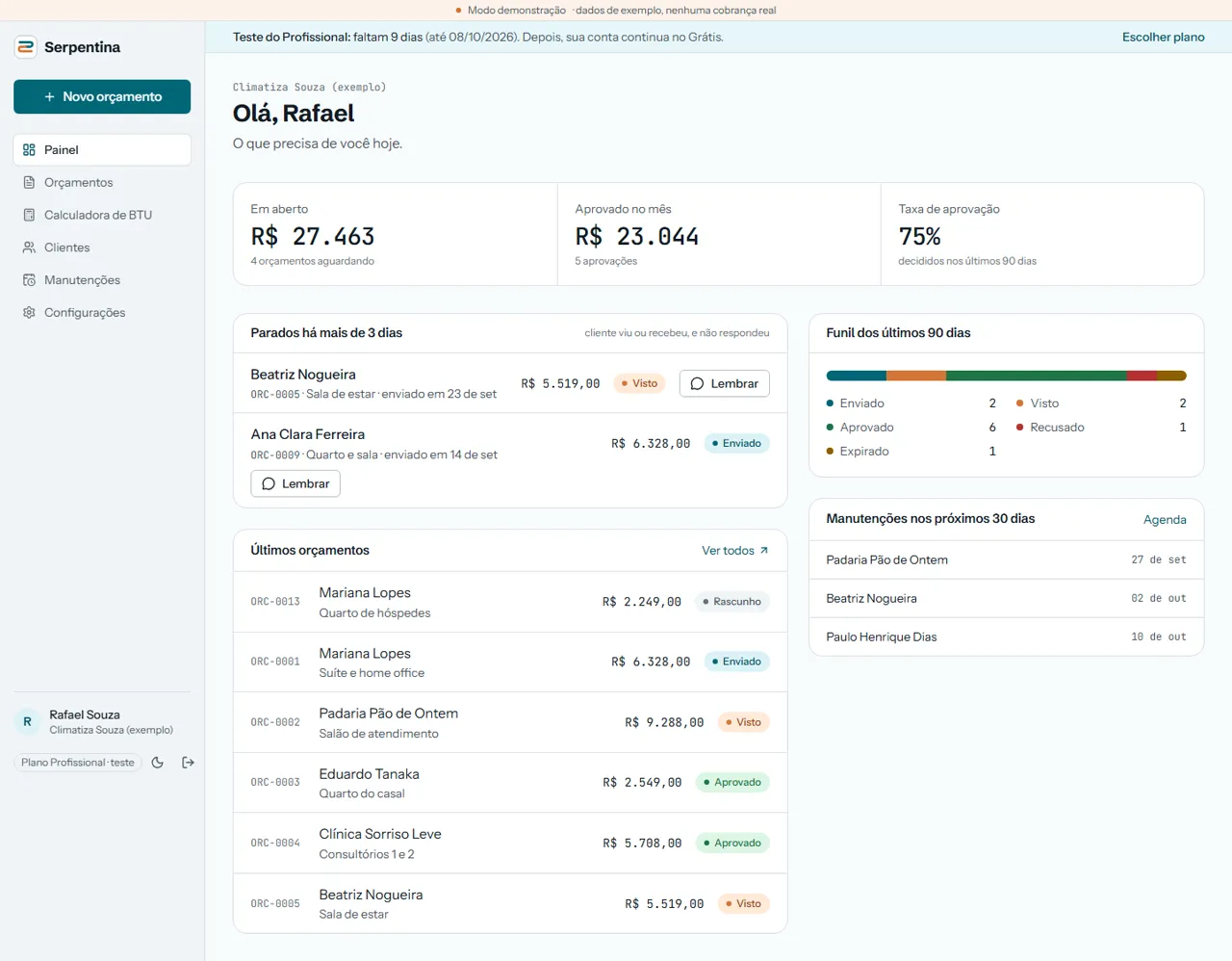Click the orange Visto funnel bar segment
This screenshot has width=1232, height=961.
(x=916, y=376)
